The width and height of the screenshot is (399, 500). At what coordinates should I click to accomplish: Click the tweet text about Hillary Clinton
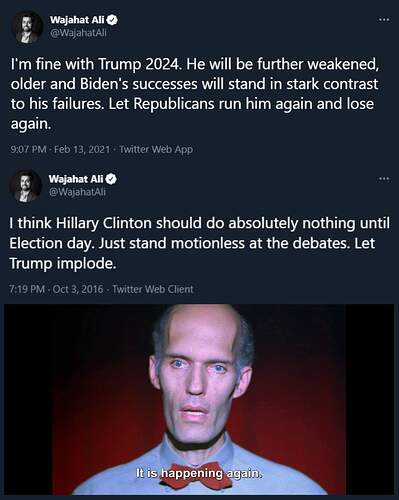point(199,243)
